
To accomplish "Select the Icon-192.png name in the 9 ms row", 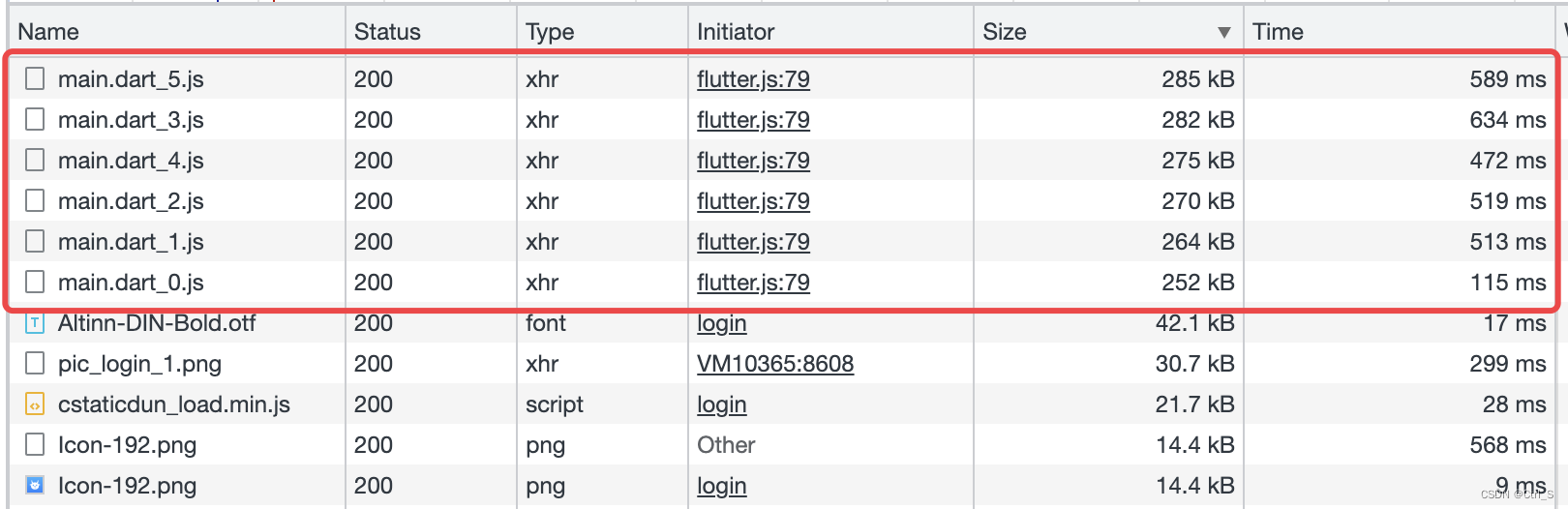I will pos(127,486).
